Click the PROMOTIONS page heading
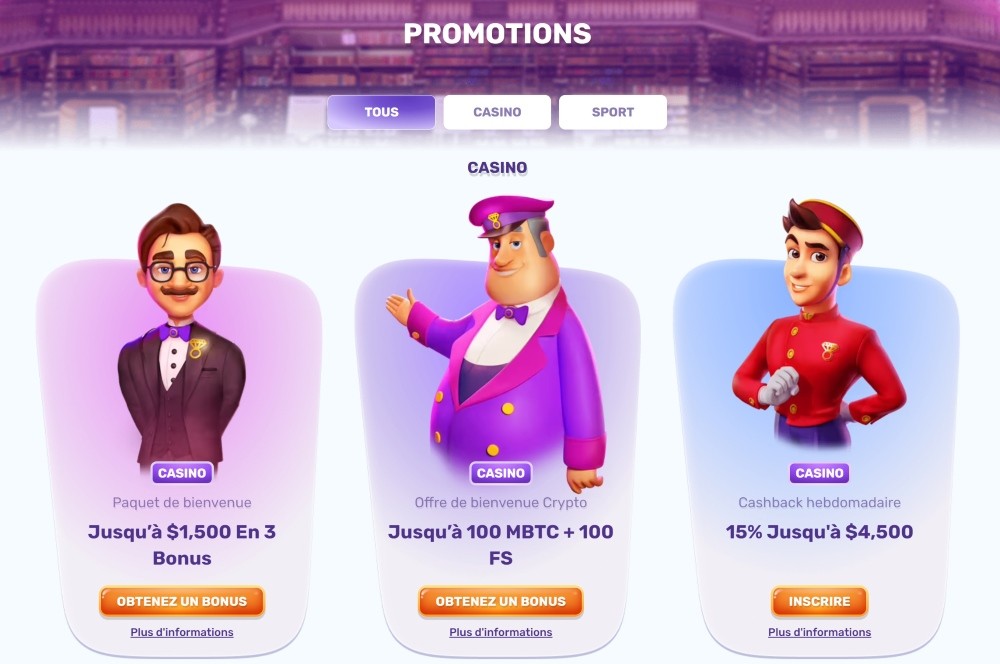The height and width of the screenshot is (664, 1000). pos(497,34)
